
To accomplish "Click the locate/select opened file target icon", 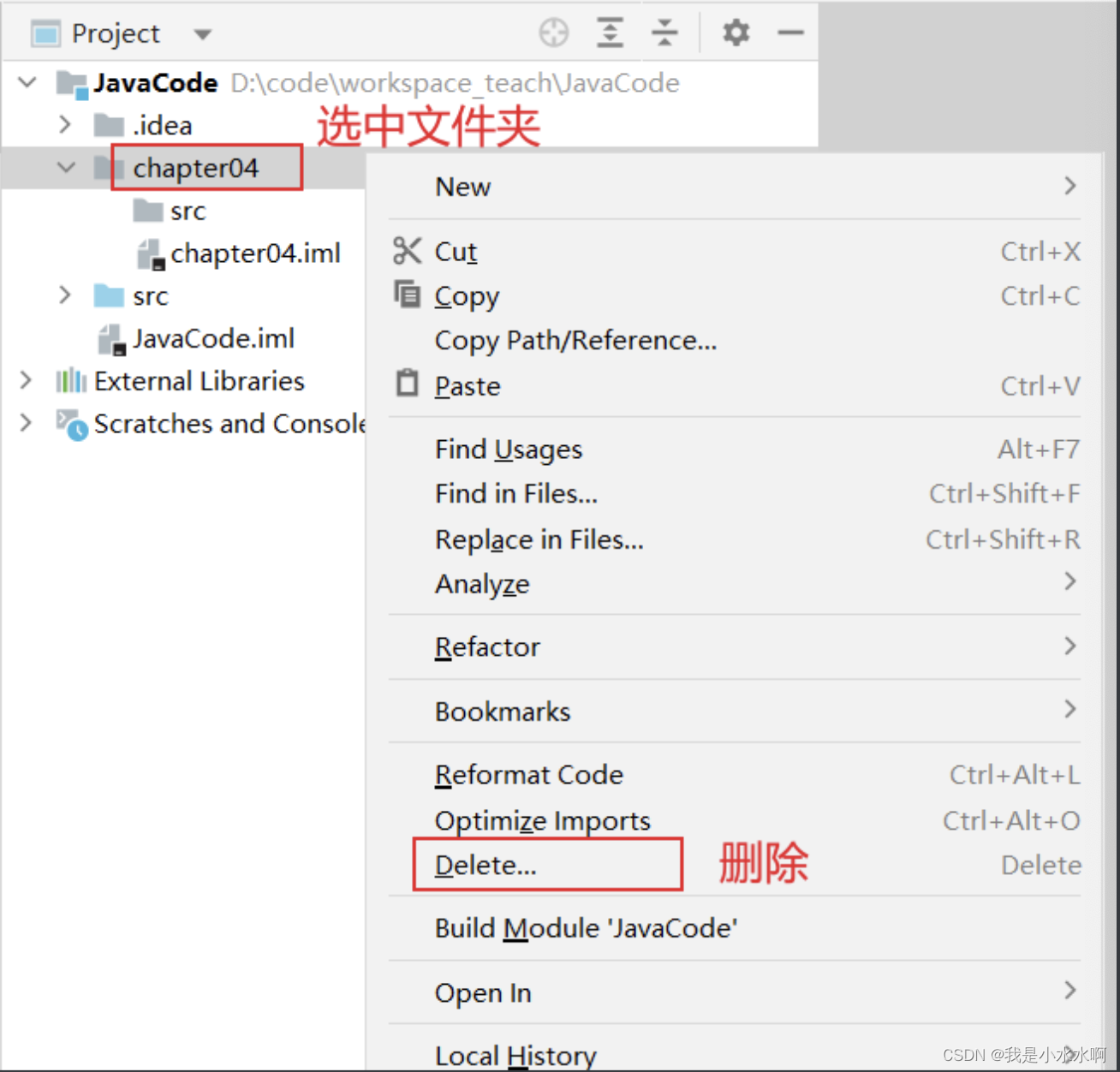I will point(554,33).
